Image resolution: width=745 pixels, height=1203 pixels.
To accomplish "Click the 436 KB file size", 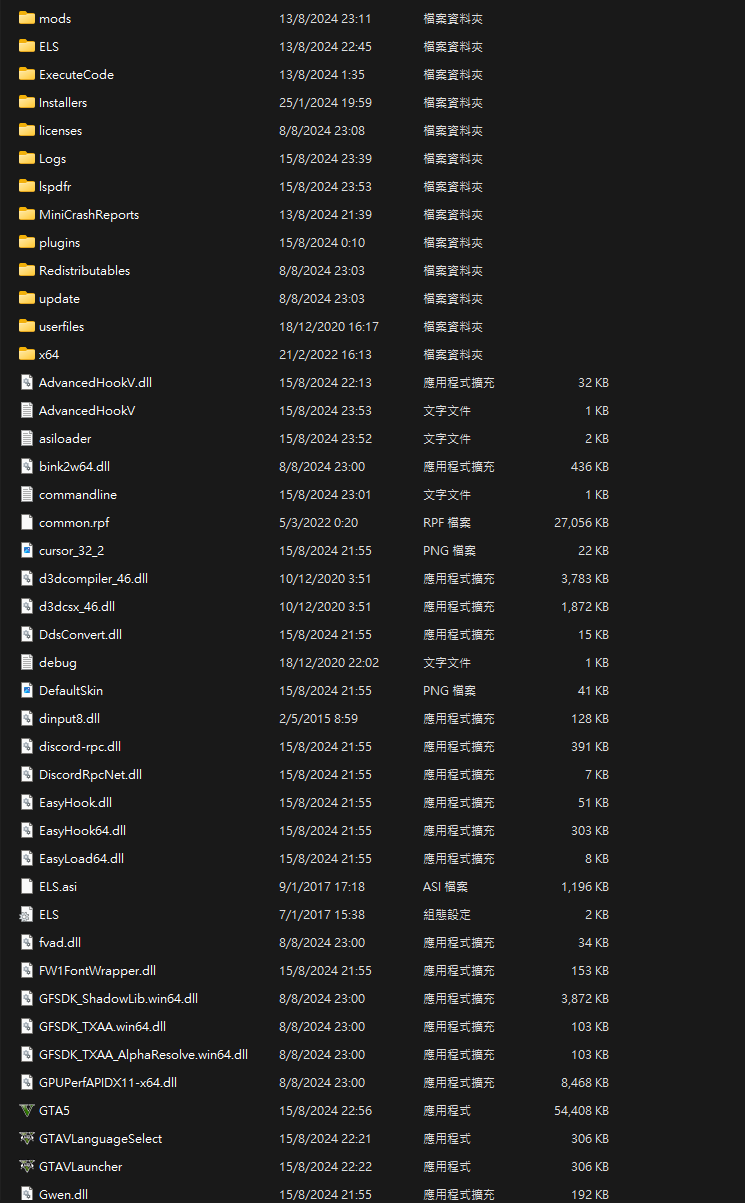I will click(589, 466).
